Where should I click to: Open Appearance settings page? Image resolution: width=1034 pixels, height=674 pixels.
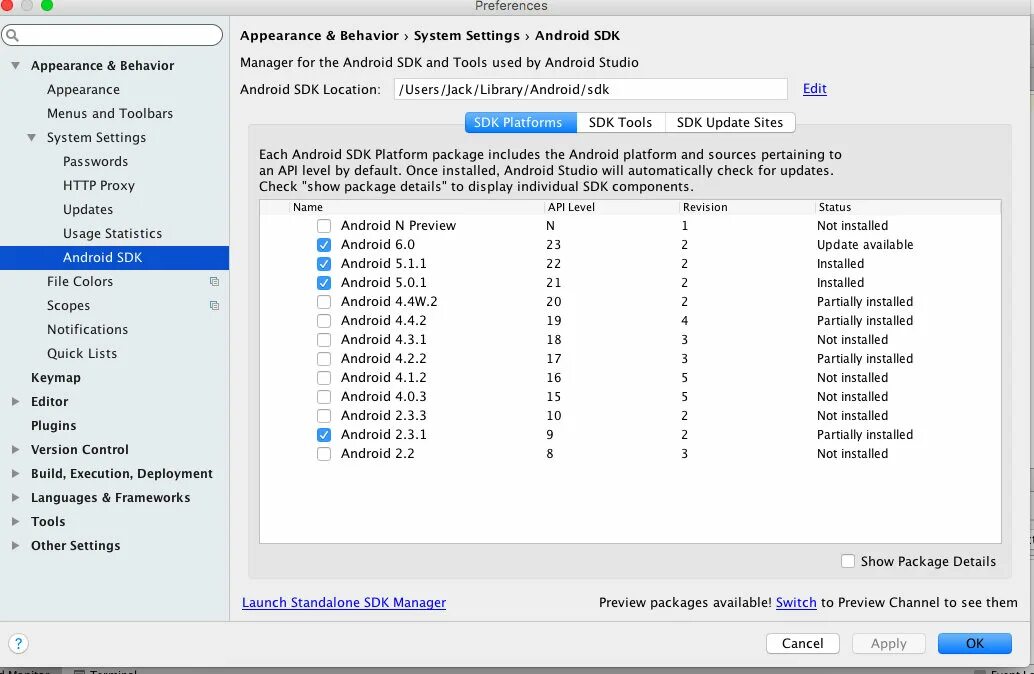point(83,89)
